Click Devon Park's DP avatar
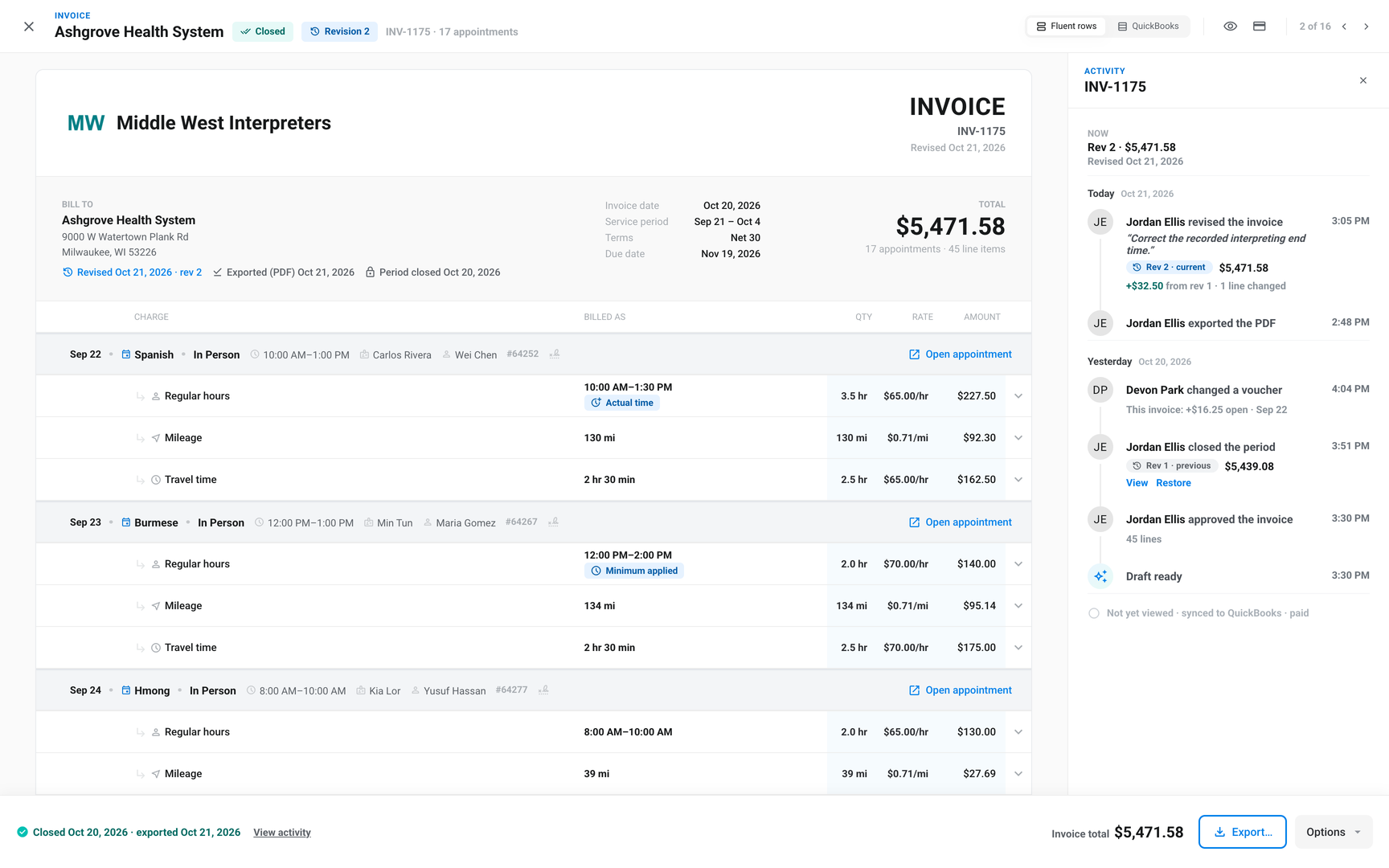 1100,390
